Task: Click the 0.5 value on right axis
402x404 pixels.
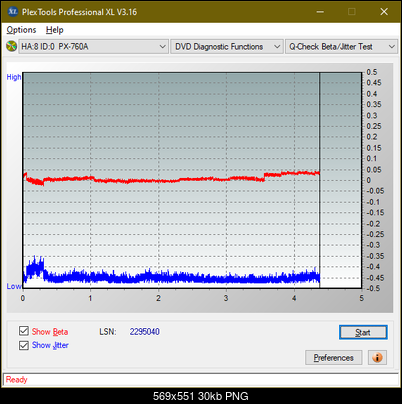Action: point(372,72)
